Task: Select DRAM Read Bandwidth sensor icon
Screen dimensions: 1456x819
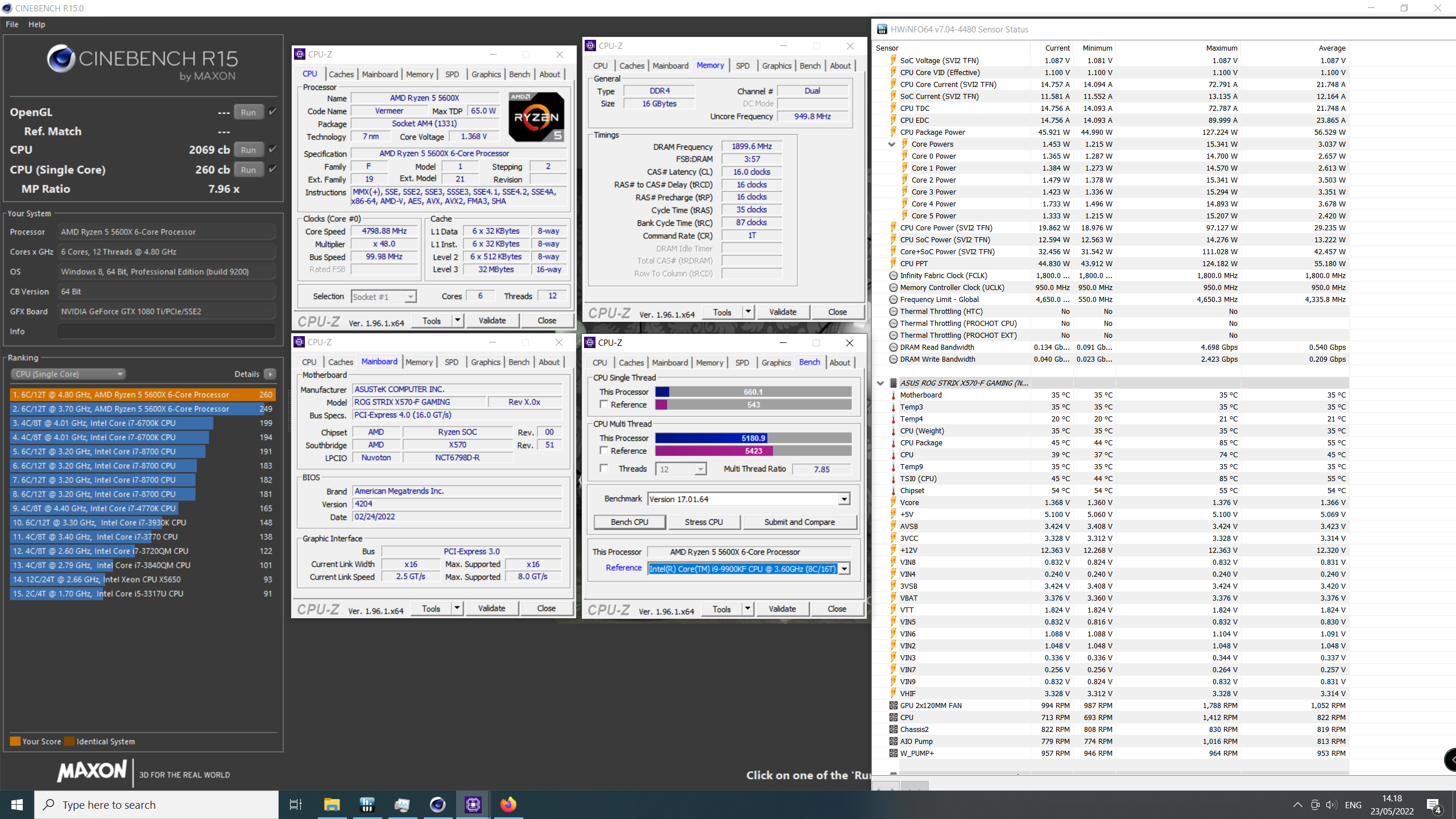Action: pos(894,347)
